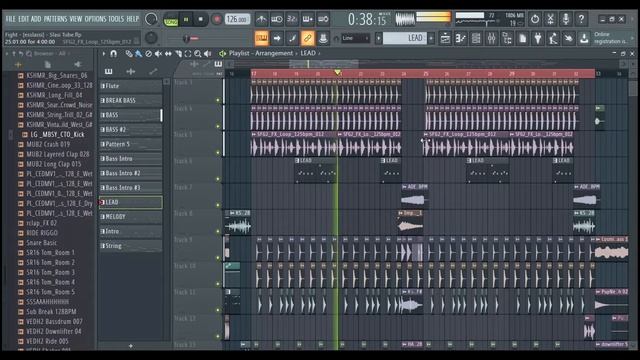Image resolution: width=640 pixels, height=360 pixels.
Task: Open the TOOLS menu
Action: 116,19
